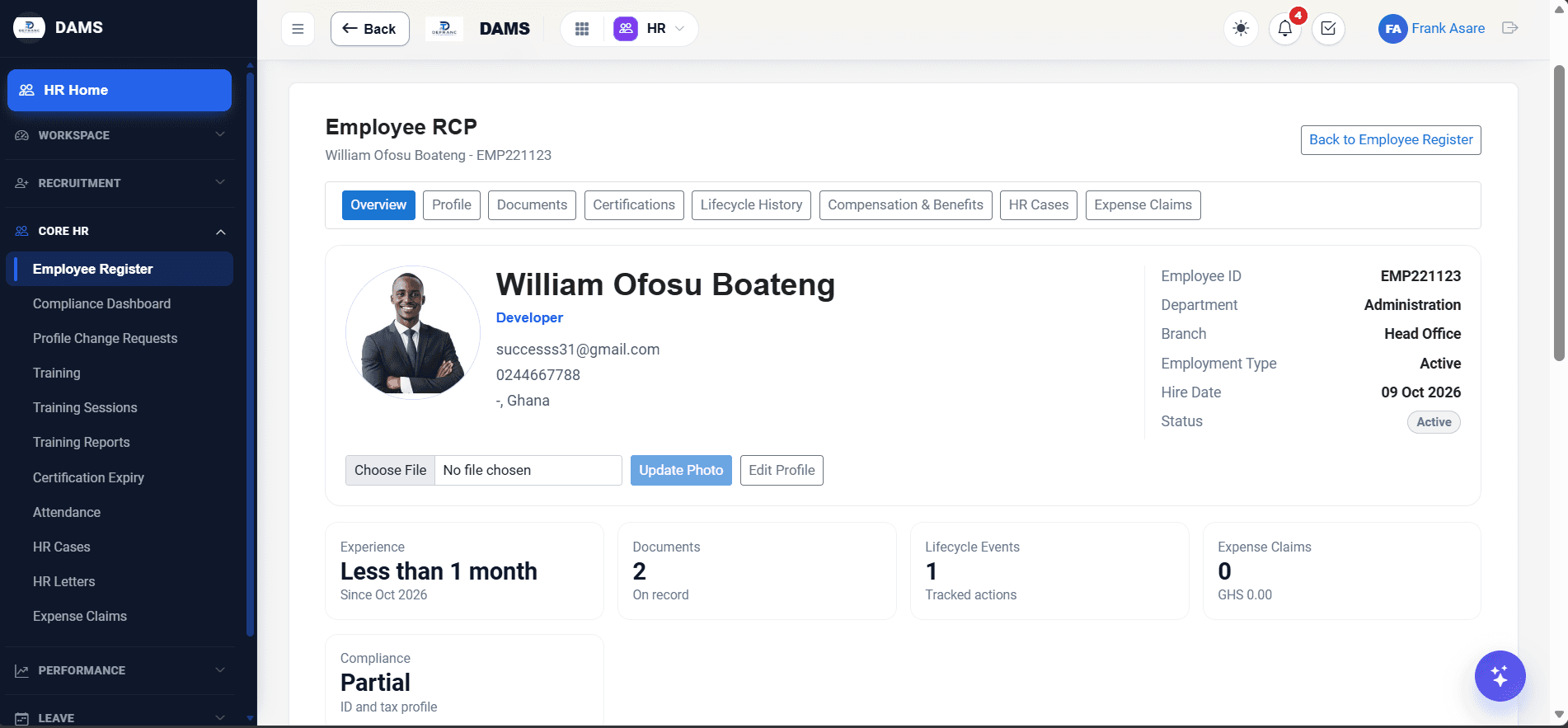The width and height of the screenshot is (1568, 728).
Task: Open the apps grid icon
Action: coord(582,29)
